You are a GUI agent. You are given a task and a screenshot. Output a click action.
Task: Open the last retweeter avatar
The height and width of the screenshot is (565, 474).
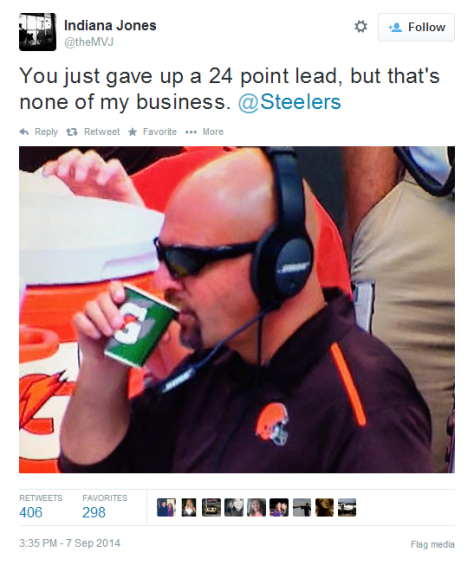(x=347, y=507)
